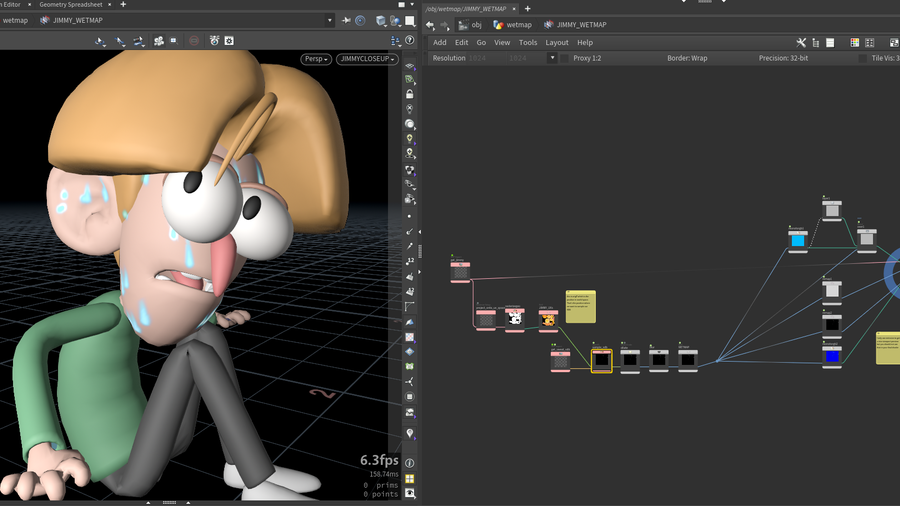Click the color palette icon in network toolbar
Image resolution: width=900 pixels, height=506 pixels.
pyautogui.click(x=854, y=43)
